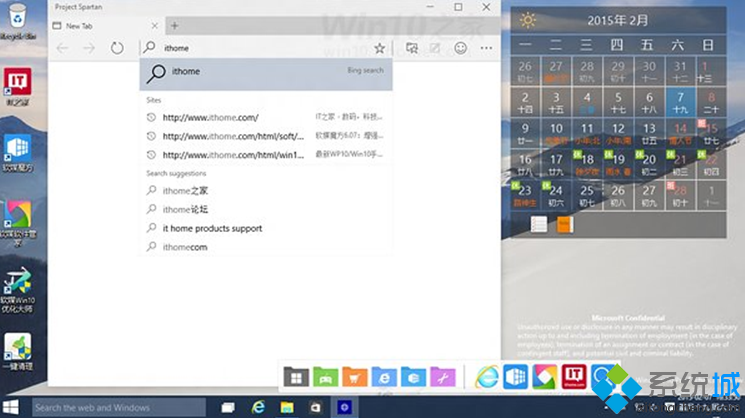Open the purple tools folder in dock

point(443,377)
